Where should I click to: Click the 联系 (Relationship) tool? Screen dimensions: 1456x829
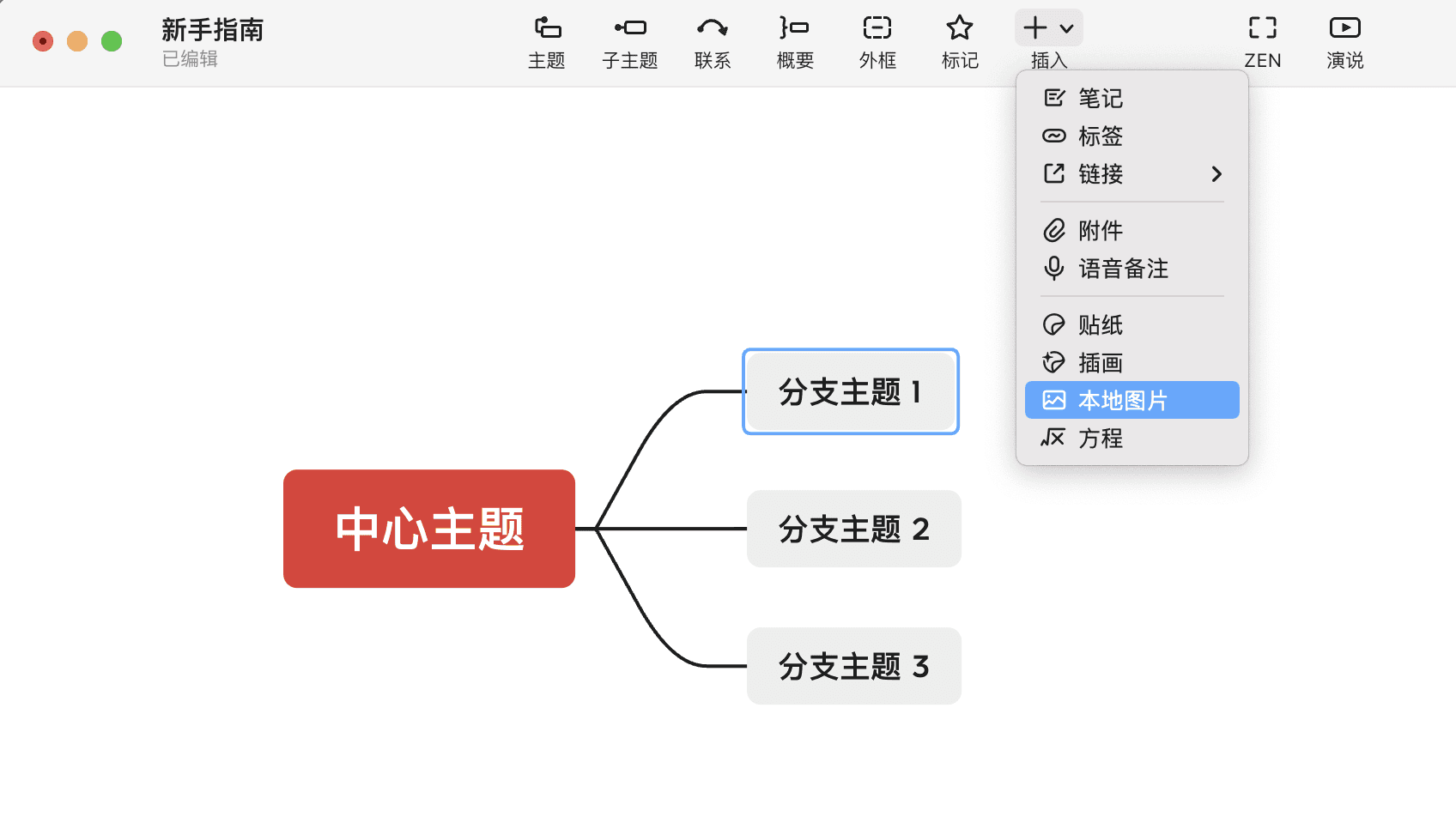(712, 41)
